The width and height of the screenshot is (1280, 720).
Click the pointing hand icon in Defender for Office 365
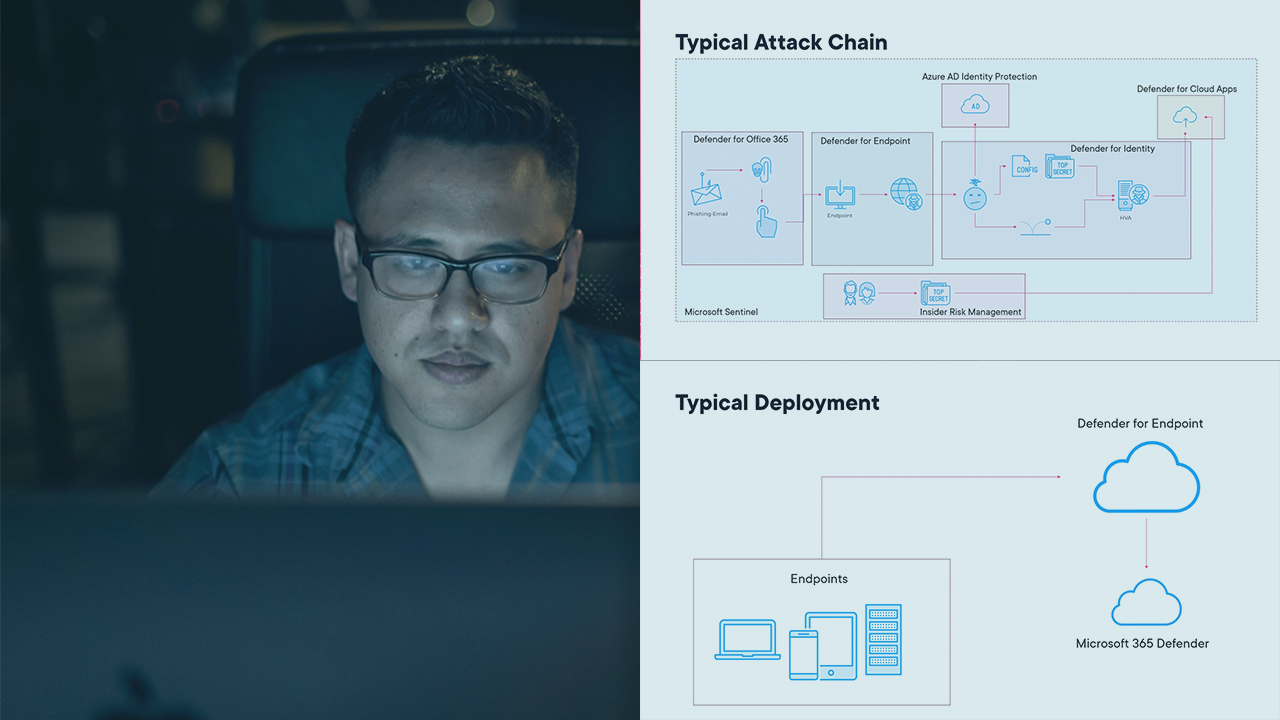pos(767,221)
